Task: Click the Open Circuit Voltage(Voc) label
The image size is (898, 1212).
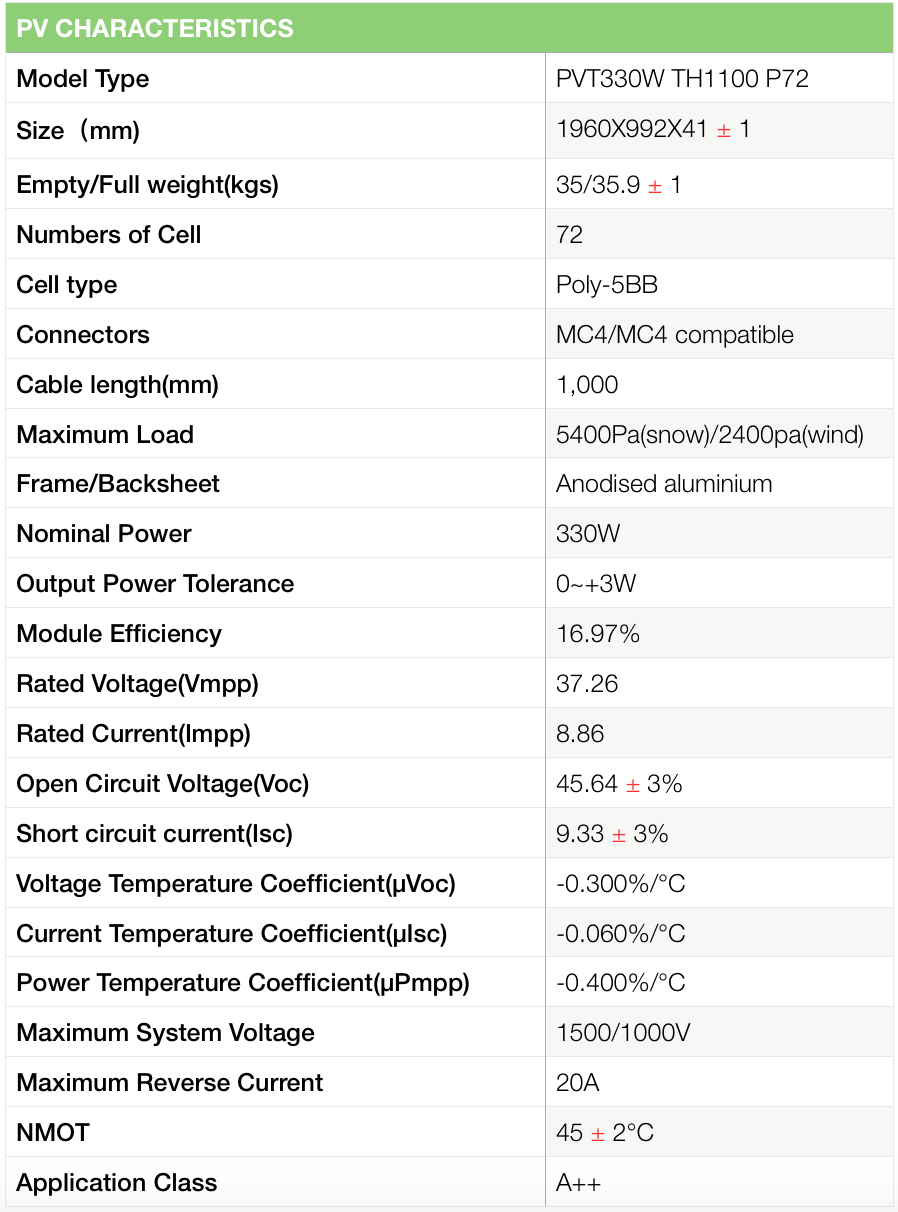Action: click(x=163, y=784)
